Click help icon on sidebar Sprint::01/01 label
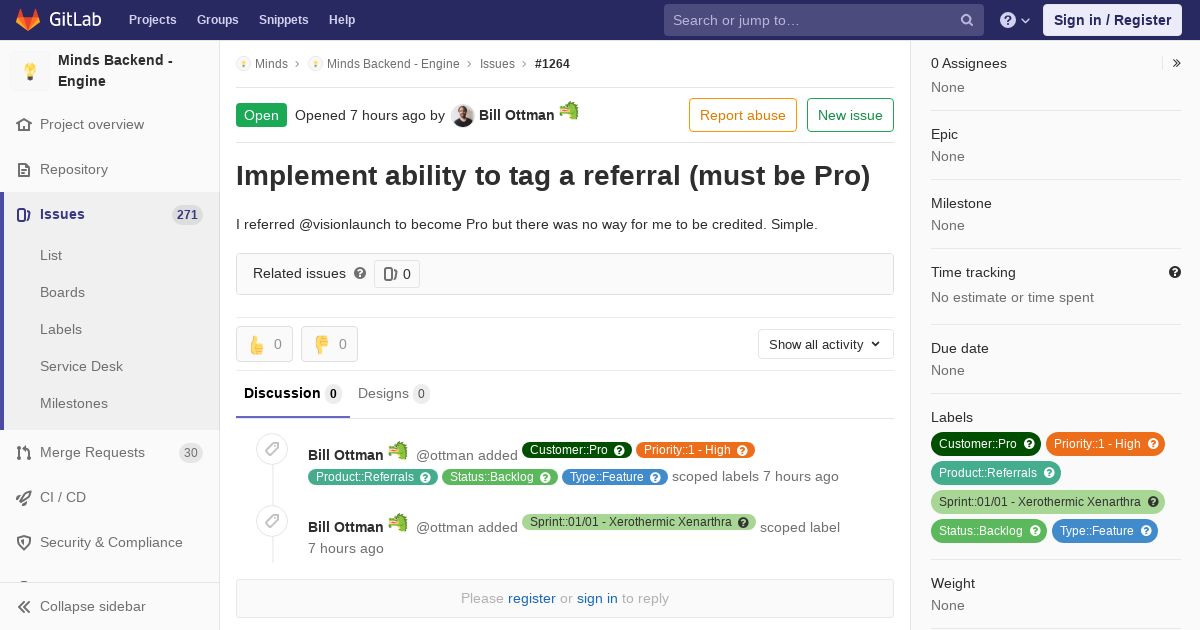1200x630 pixels. (x=1153, y=502)
